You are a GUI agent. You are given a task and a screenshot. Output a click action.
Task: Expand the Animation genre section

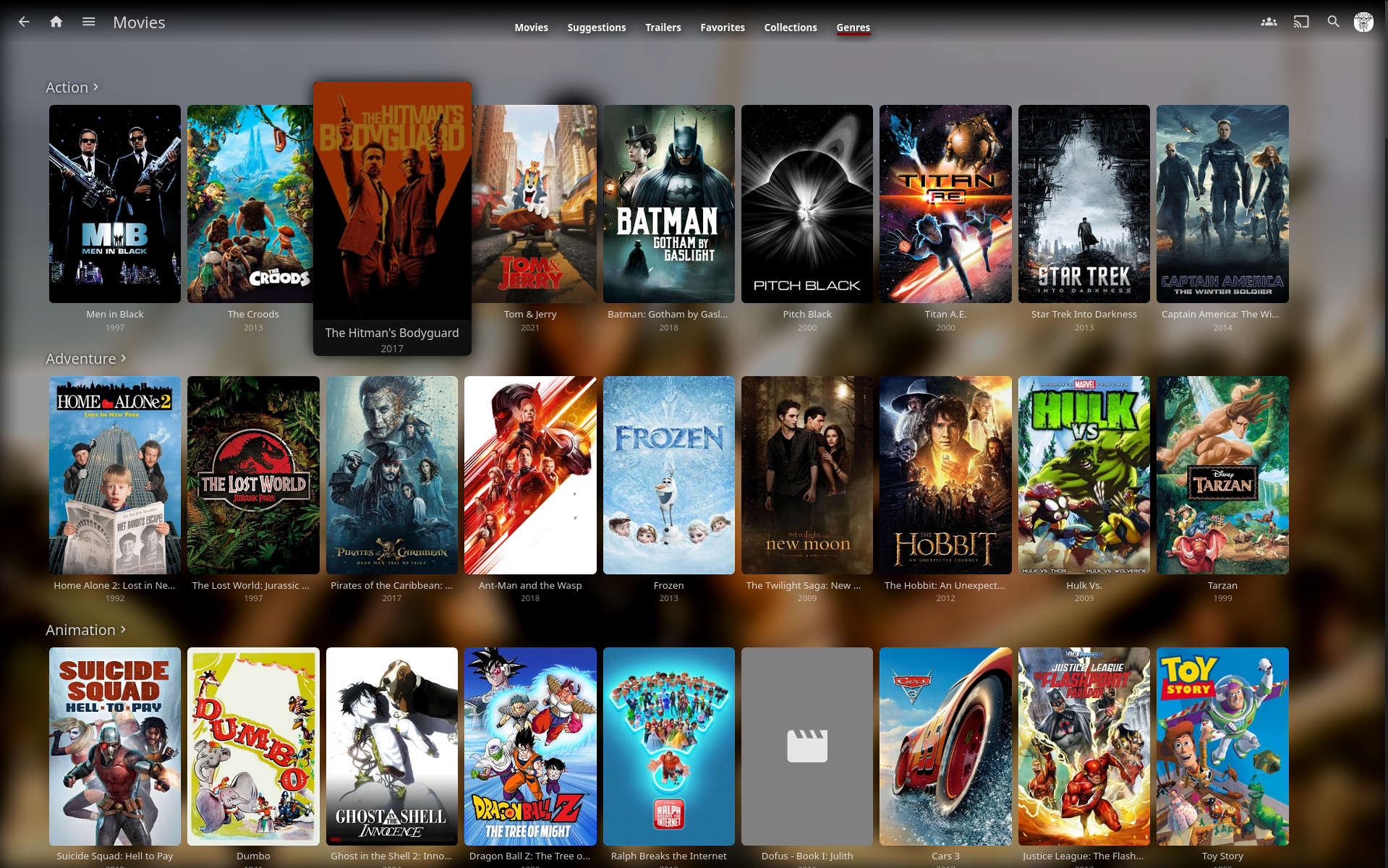click(x=86, y=630)
